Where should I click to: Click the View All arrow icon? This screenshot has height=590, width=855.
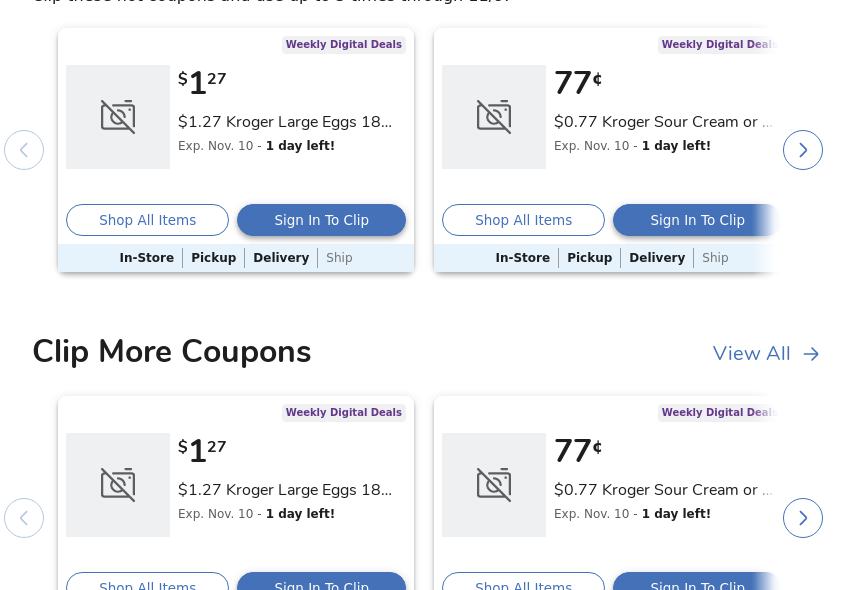click(x=811, y=354)
